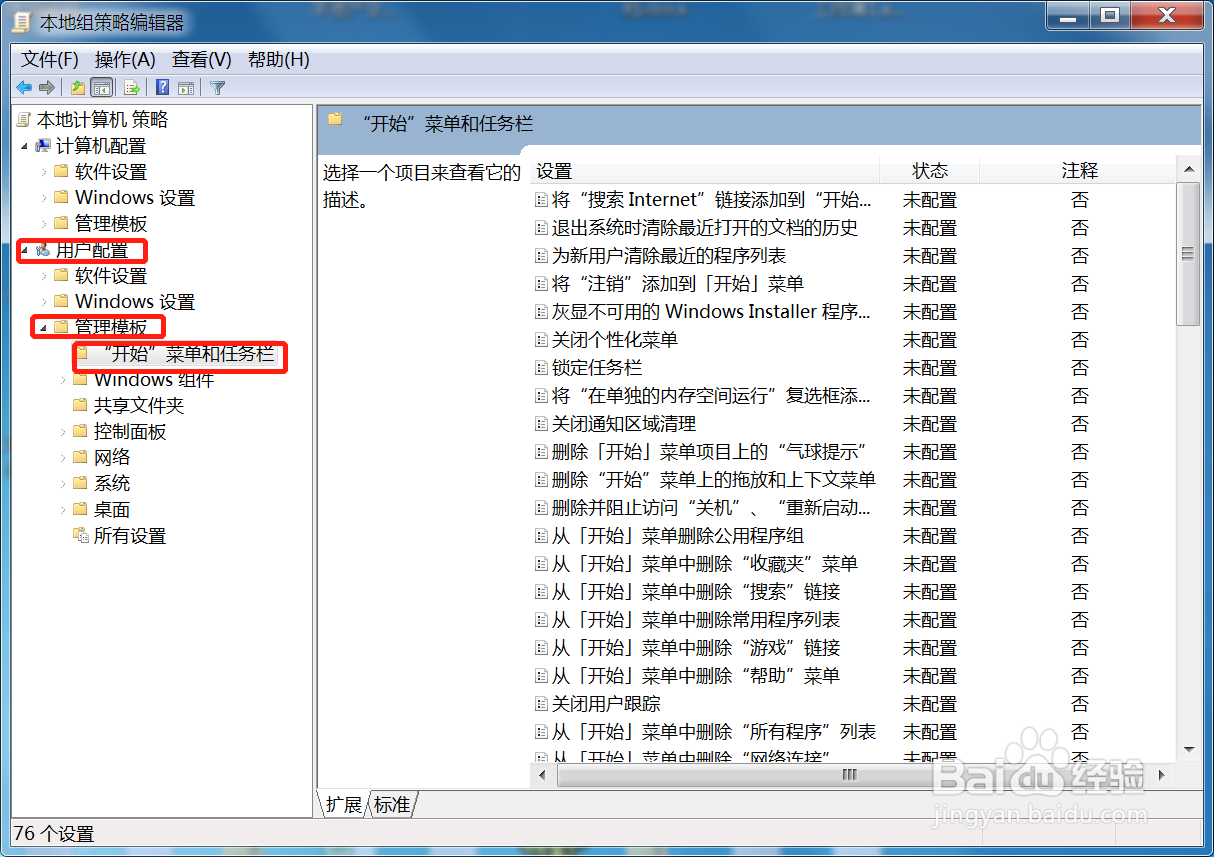This screenshot has width=1214, height=857.
Task: Click the Back navigation arrow
Action: (x=23, y=87)
